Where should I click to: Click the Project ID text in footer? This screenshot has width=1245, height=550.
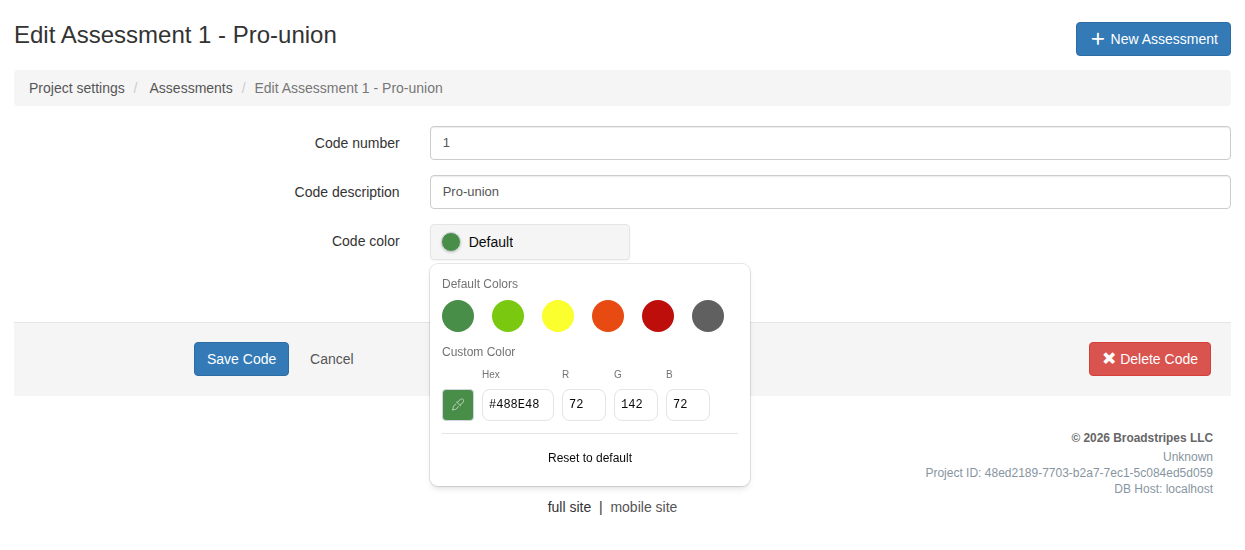[1069, 473]
